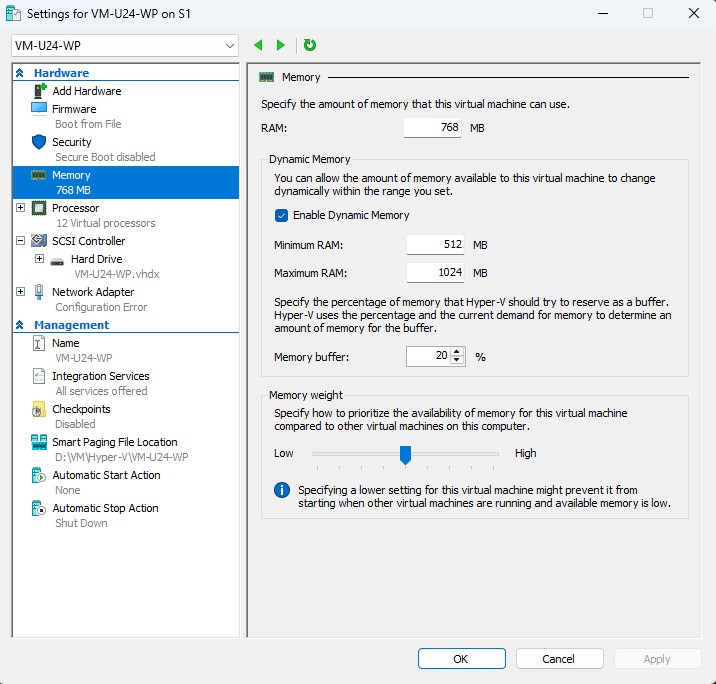Click the green back navigation arrow
Viewport: 716px width, 684px height.
tap(259, 45)
